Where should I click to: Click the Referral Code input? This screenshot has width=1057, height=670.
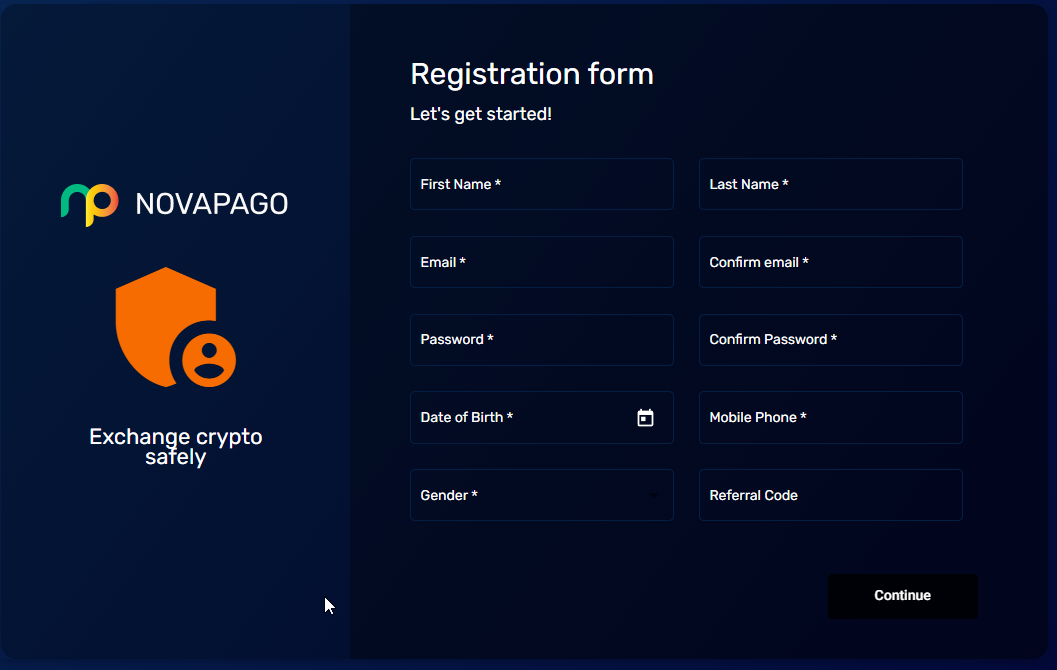point(830,495)
